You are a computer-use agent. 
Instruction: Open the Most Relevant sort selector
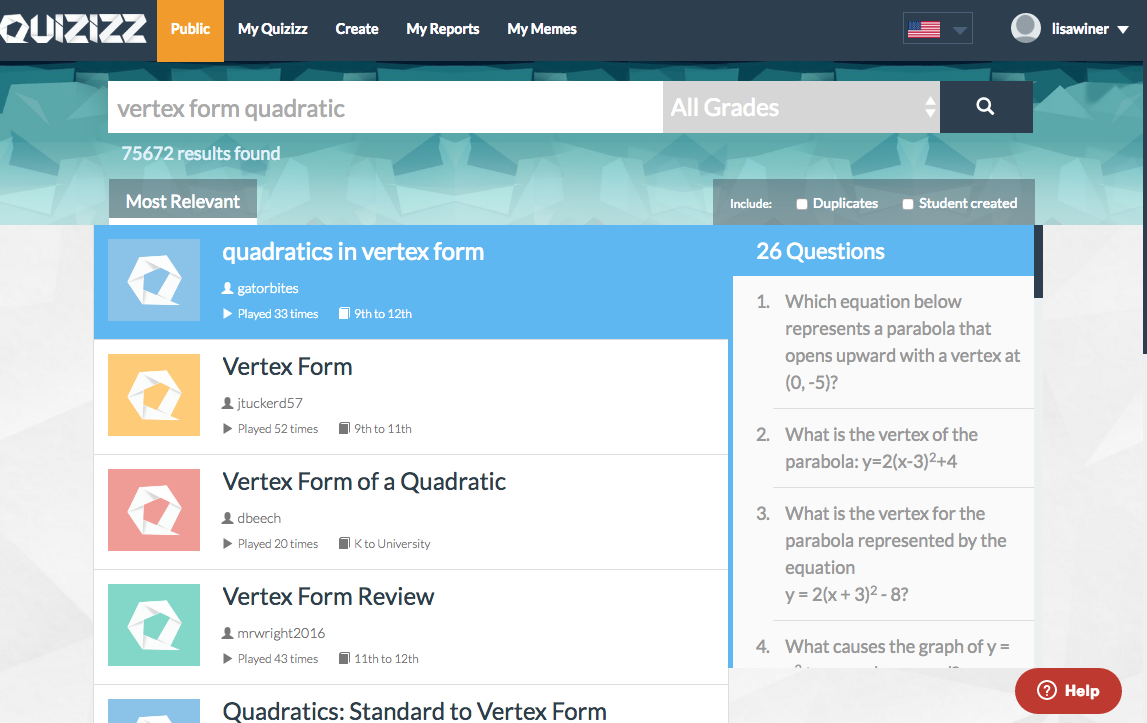(182, 200)
